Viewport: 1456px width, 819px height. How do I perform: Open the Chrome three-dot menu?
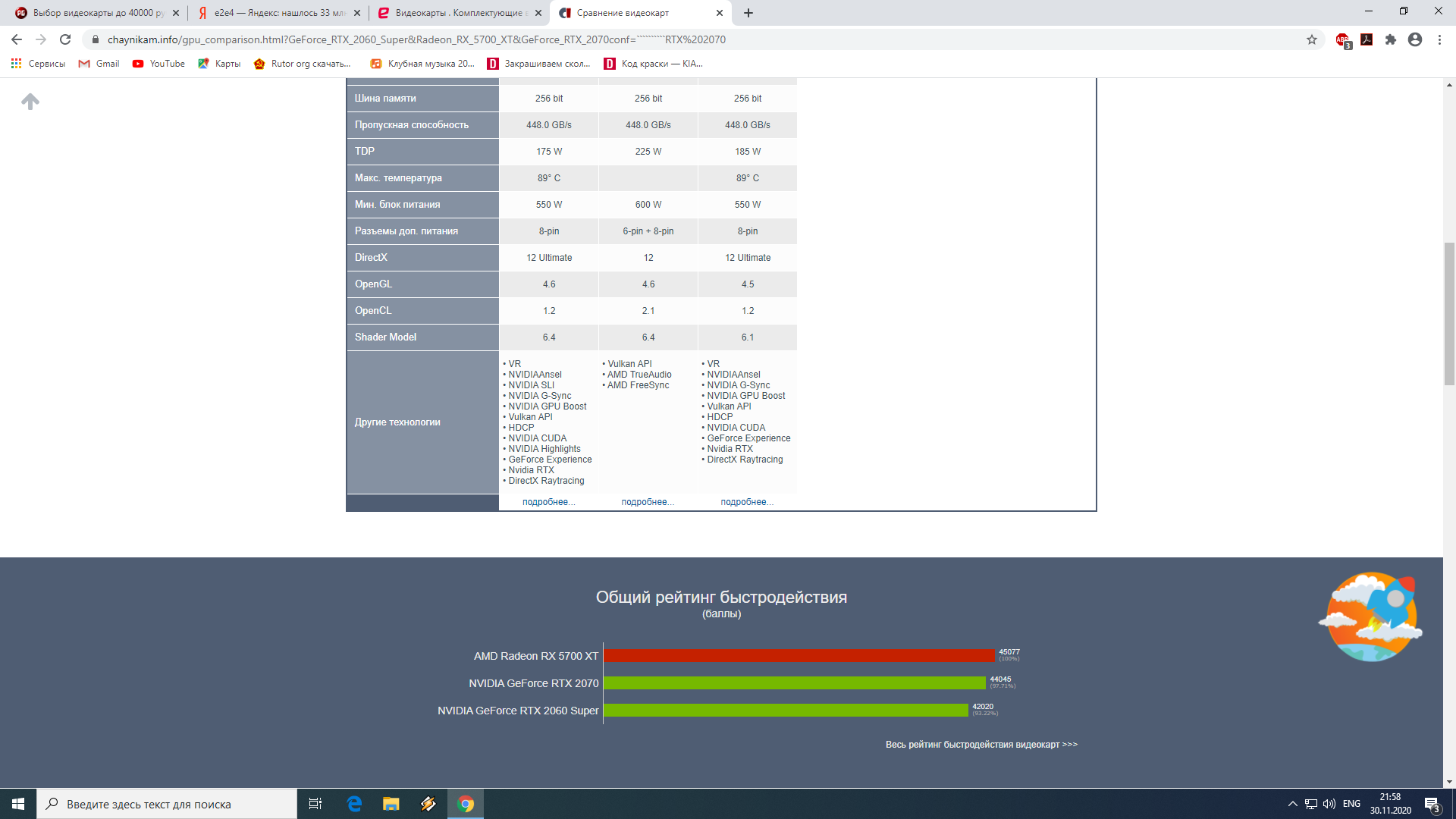pyautogui.click(x=1439, y=39)
